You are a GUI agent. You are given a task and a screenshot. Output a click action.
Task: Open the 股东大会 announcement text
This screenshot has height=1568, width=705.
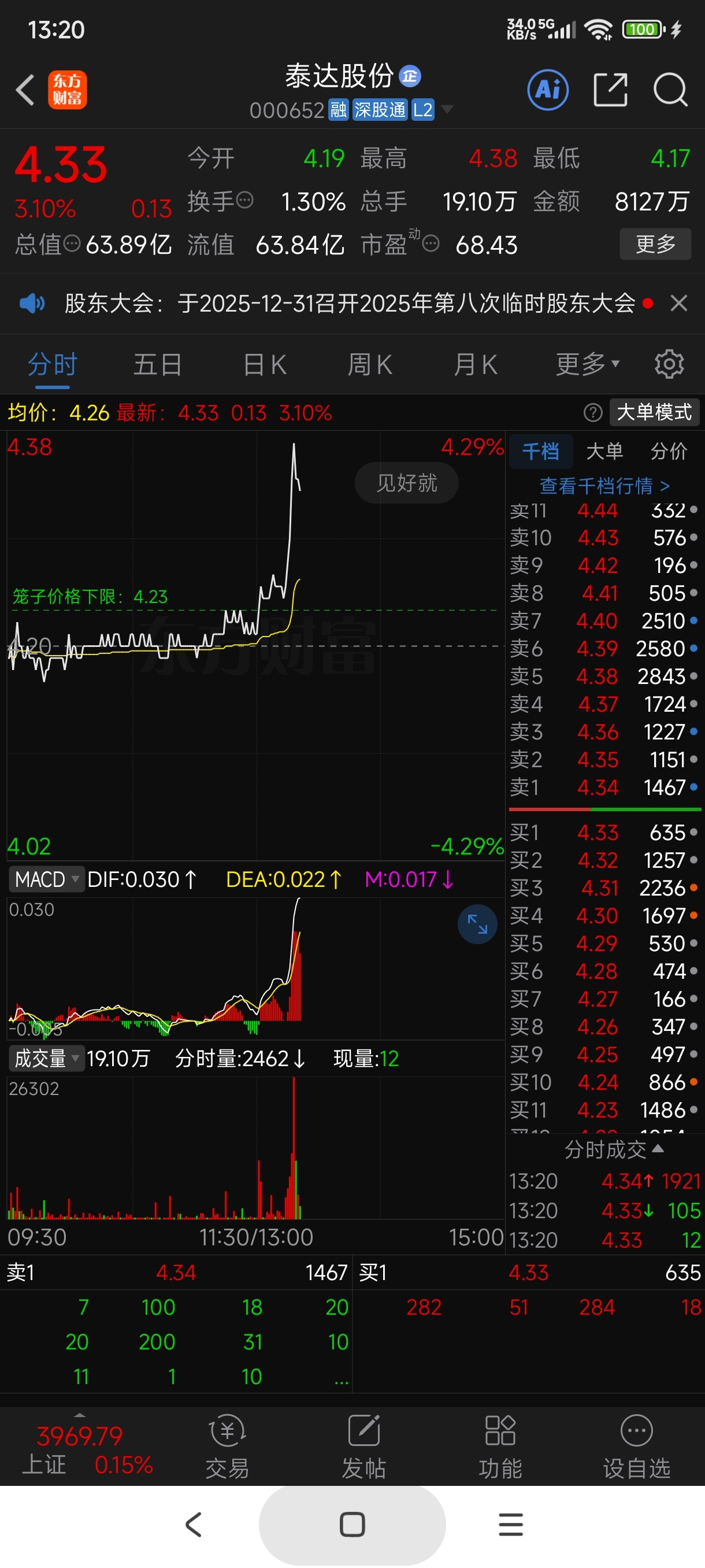[x=350, y=303]
